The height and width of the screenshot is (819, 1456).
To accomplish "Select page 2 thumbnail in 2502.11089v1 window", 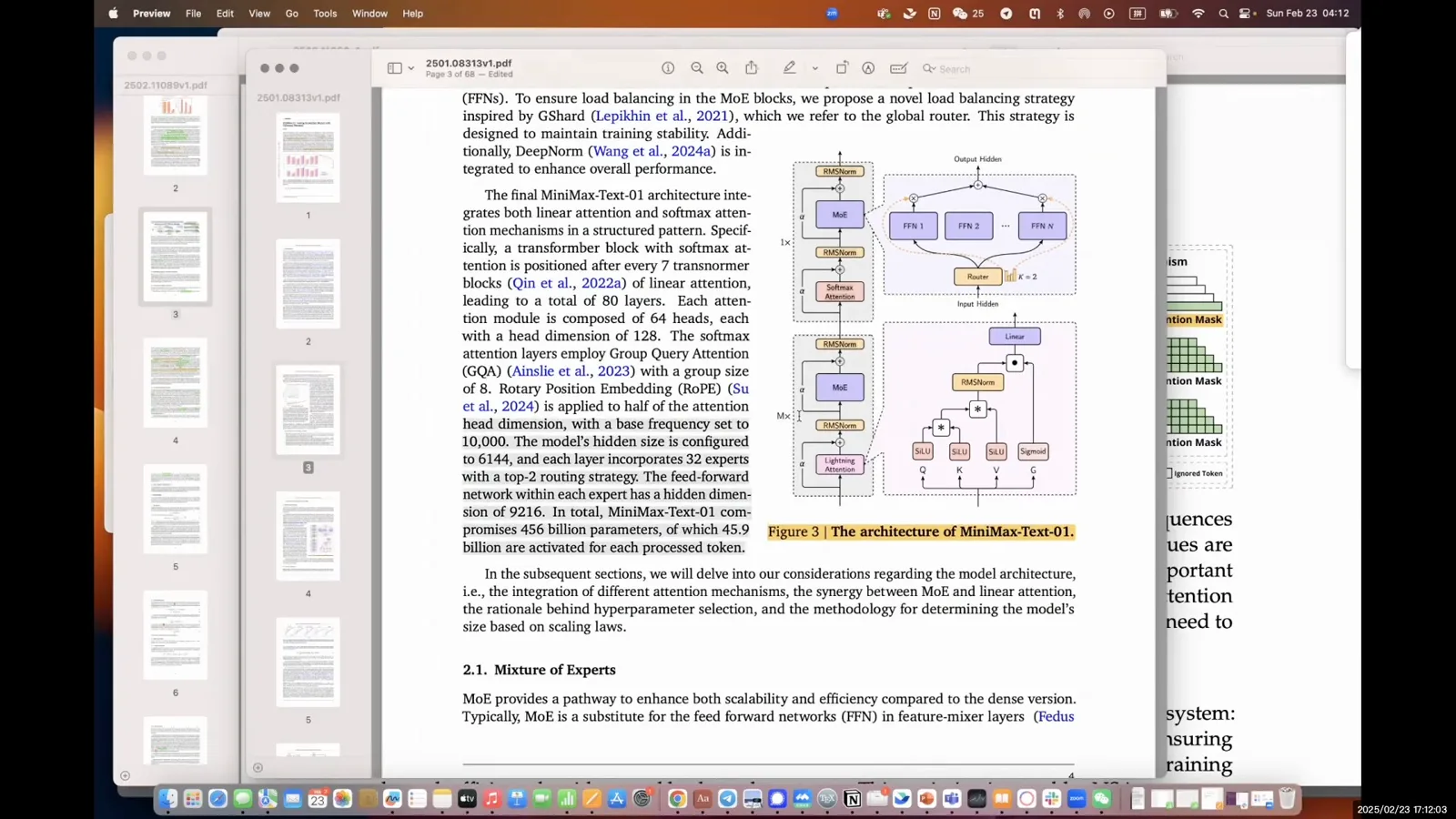I will coord(176,134).
